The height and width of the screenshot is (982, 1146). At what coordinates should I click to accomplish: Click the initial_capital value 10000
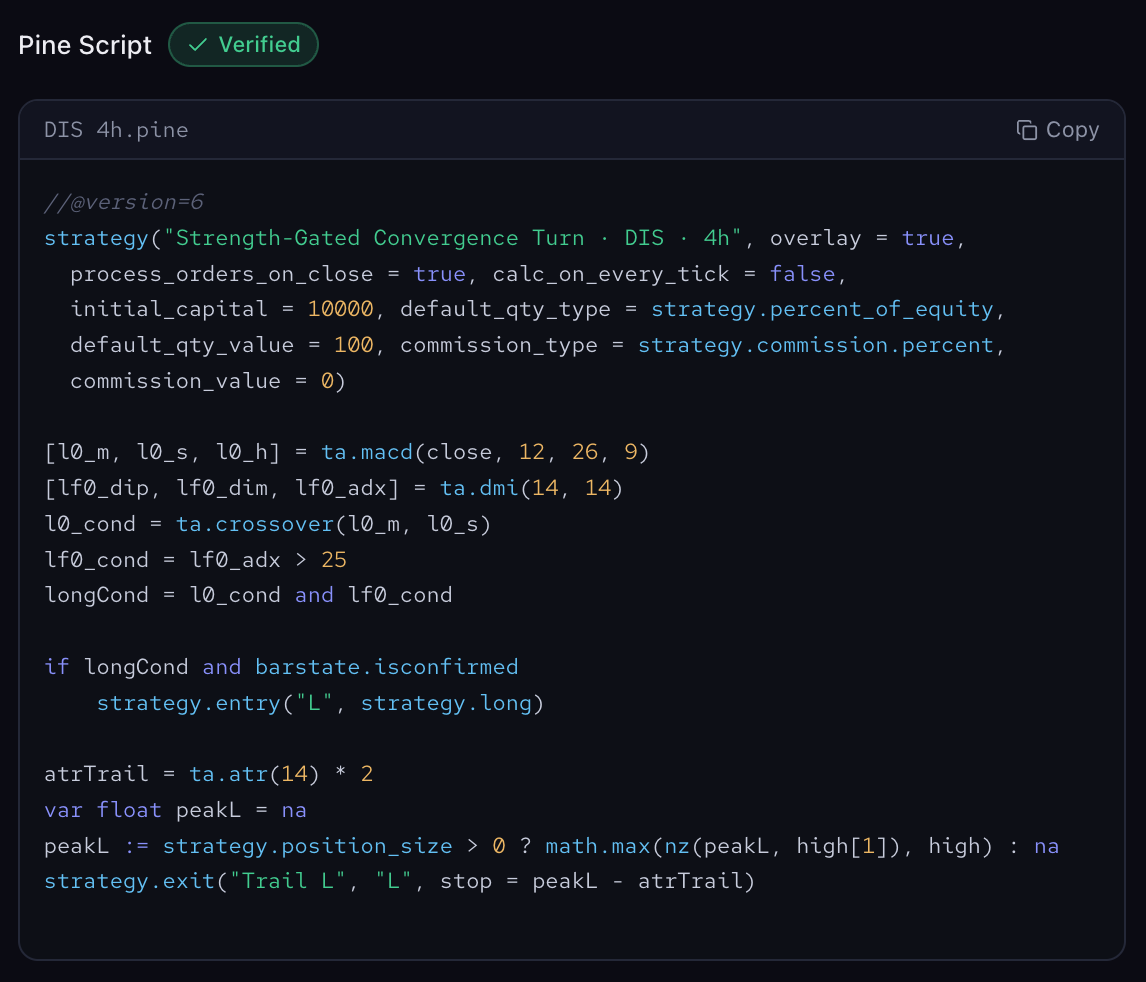tap(340, 309)
